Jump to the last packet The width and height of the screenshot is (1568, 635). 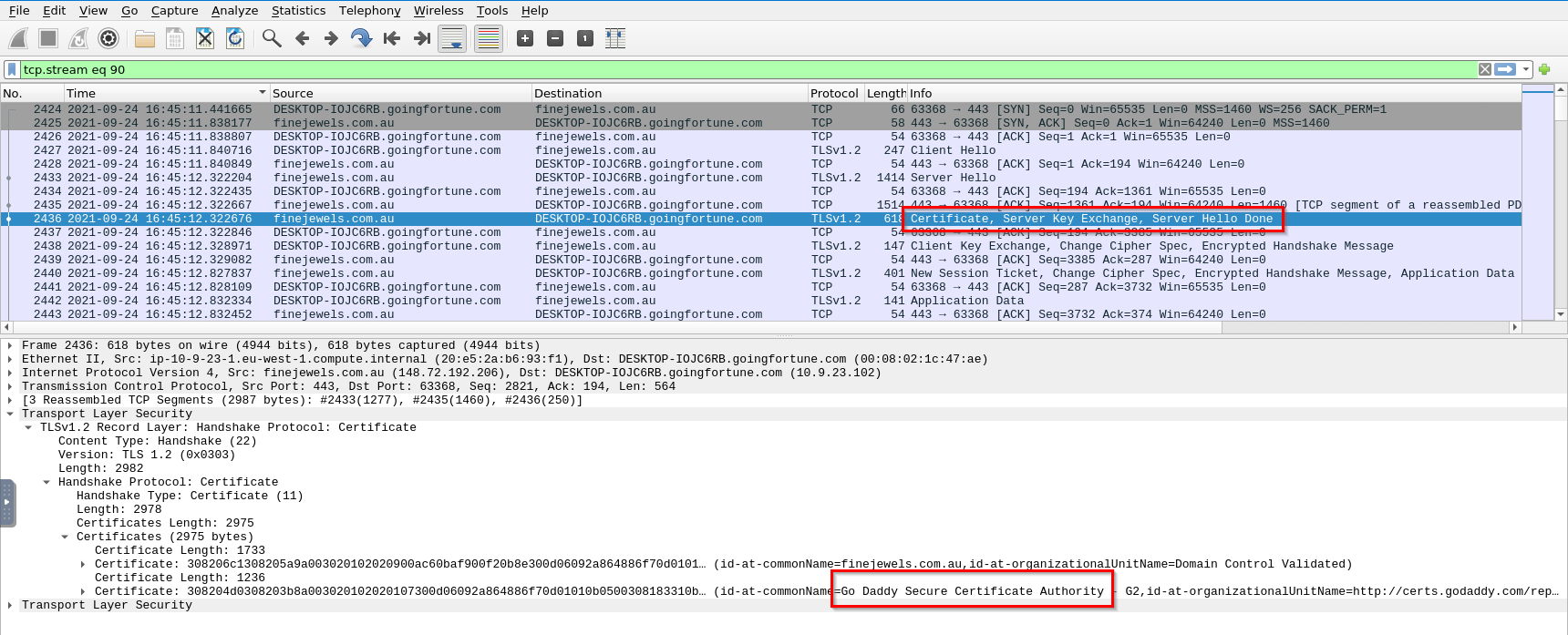[421, 38]
